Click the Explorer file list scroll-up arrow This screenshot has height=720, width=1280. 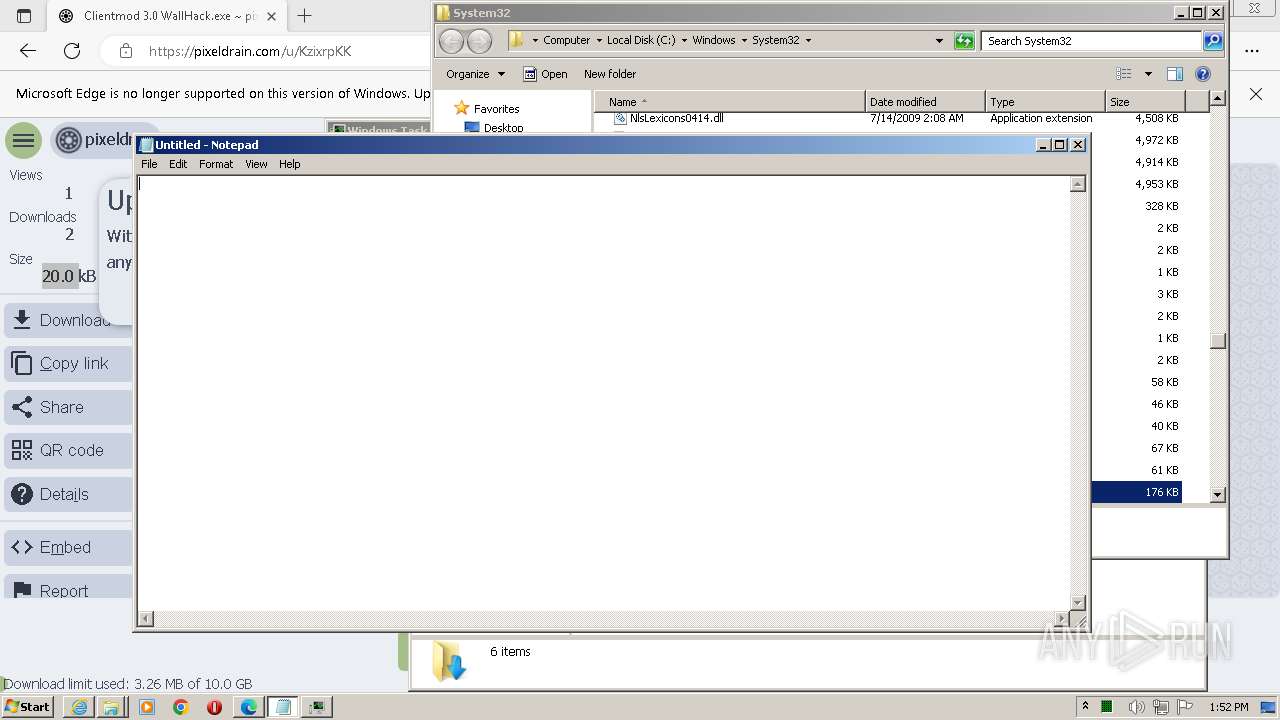[1217, 98]
